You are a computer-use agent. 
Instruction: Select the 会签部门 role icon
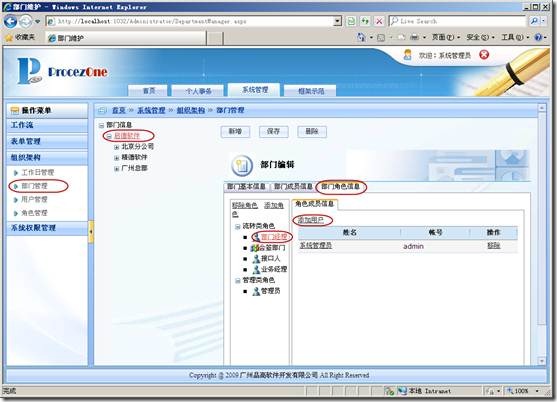[x=255, y=248]
